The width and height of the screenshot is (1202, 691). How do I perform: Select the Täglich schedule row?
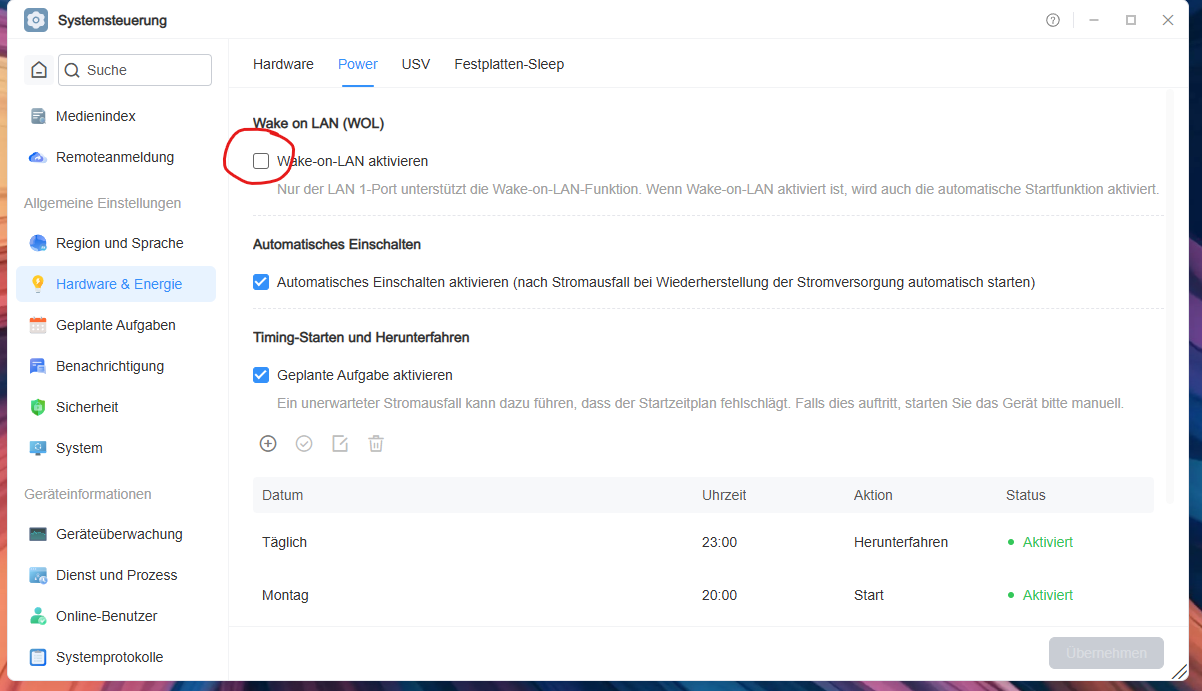[x=703, y=542]
